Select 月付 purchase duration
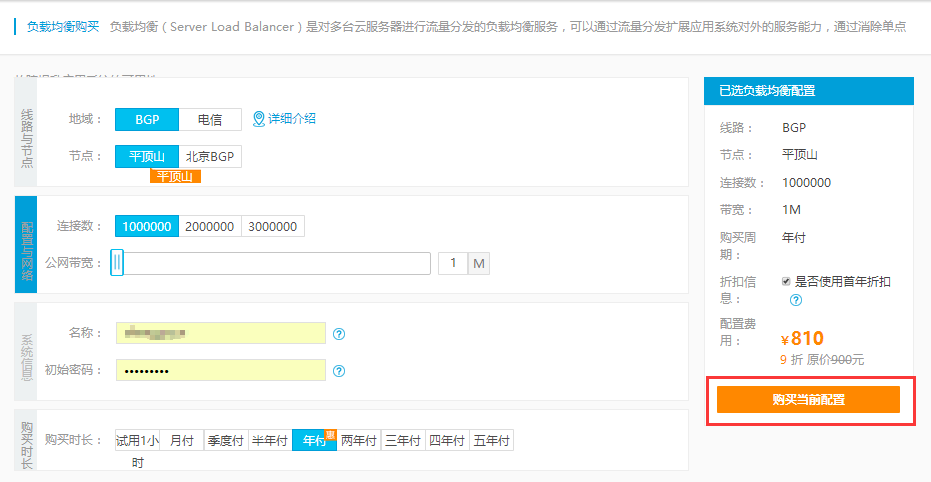Image resolution: width=931 pixels, height=482 pixels. (182, 441)
